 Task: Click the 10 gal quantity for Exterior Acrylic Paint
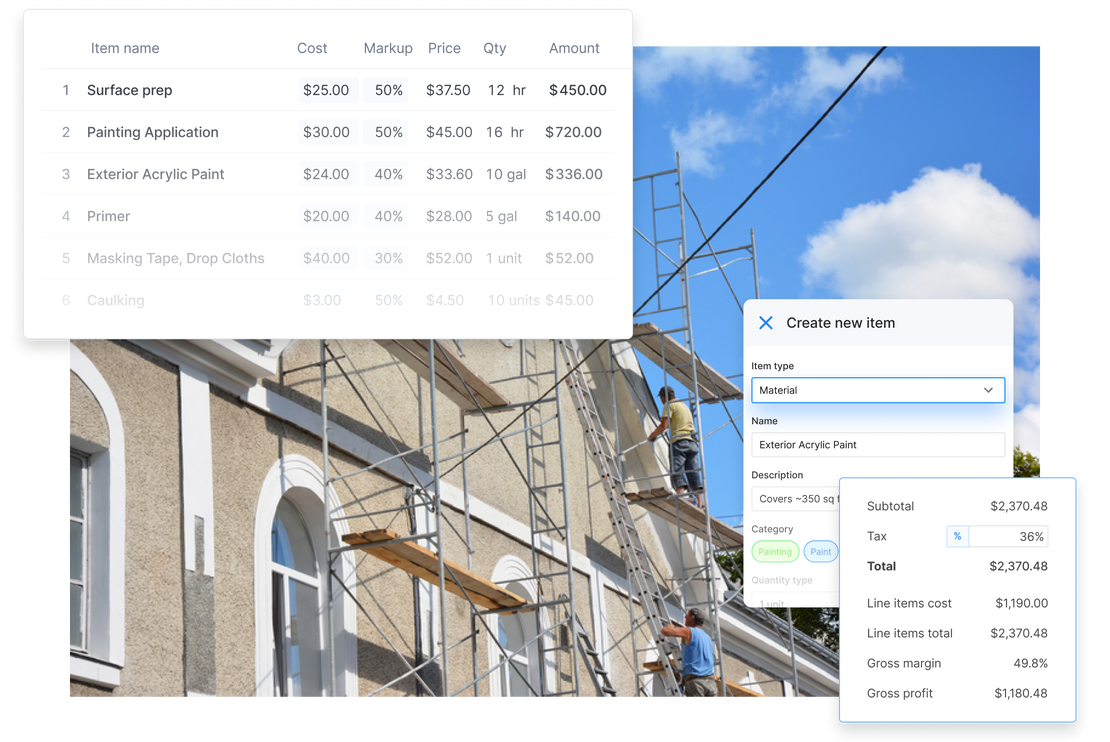(505, 174)
